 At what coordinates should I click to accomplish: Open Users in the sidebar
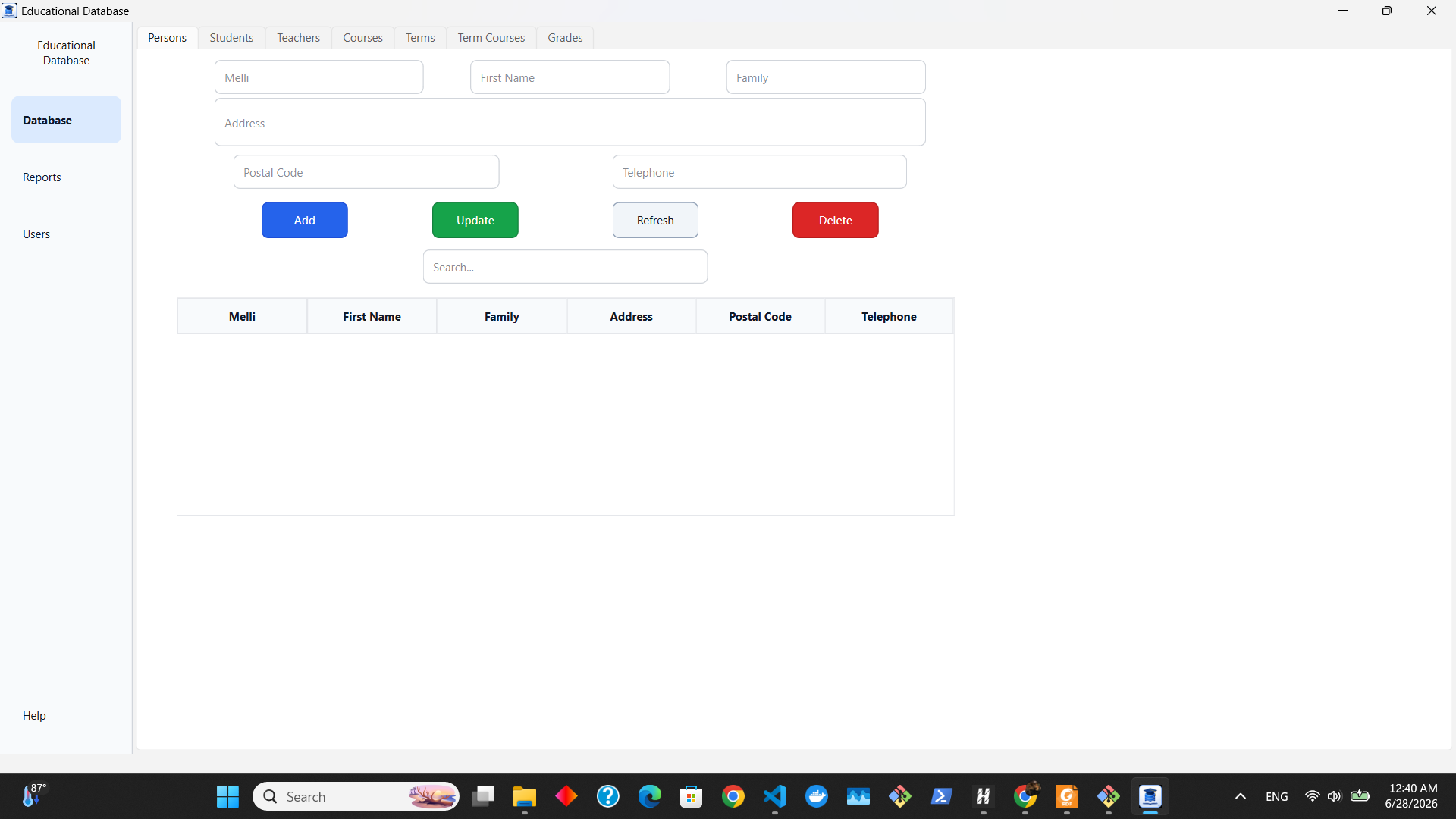pos(66,234)
